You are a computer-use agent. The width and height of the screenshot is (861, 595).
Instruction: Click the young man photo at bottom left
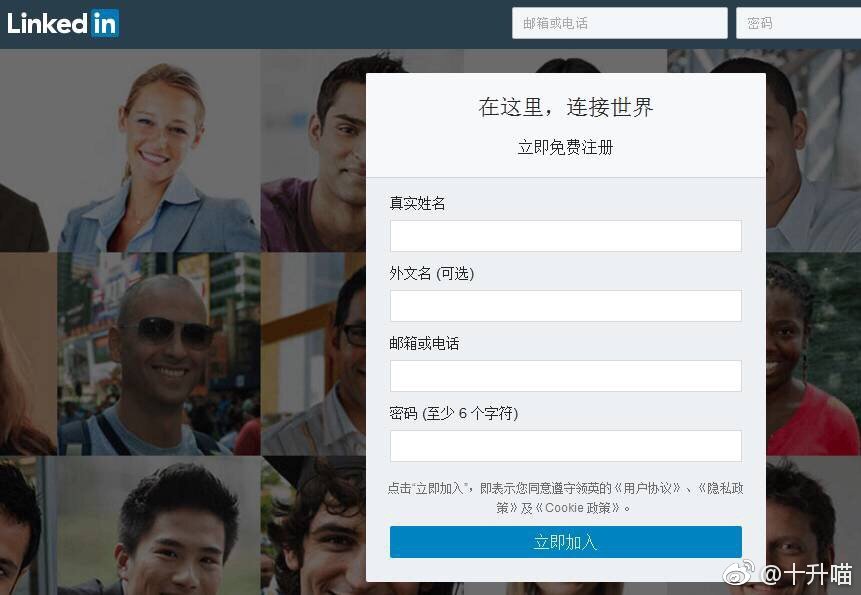(x=159, y=525)
